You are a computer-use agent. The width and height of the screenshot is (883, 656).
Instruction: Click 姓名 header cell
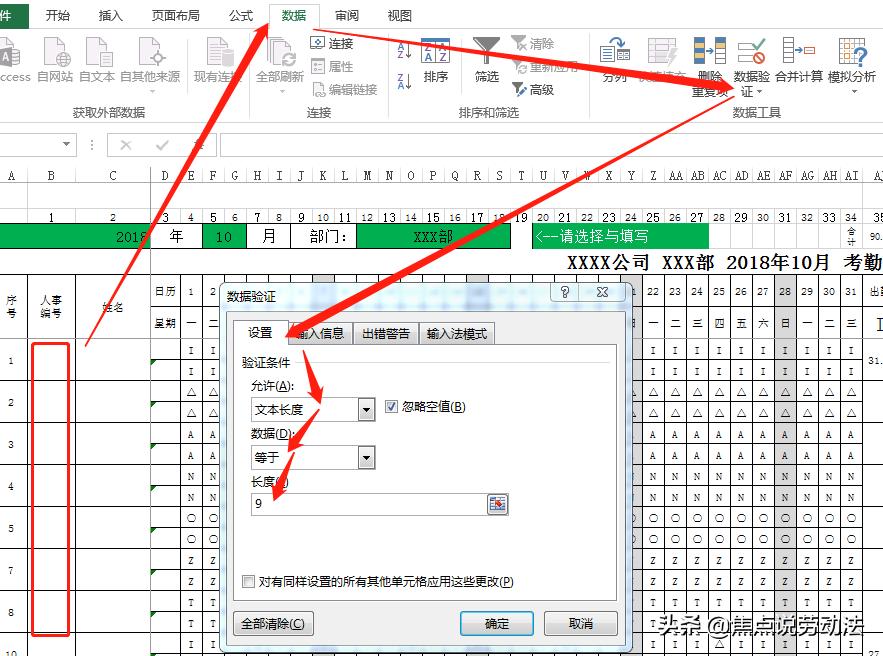pyautogui.click(x=113, y=306)
